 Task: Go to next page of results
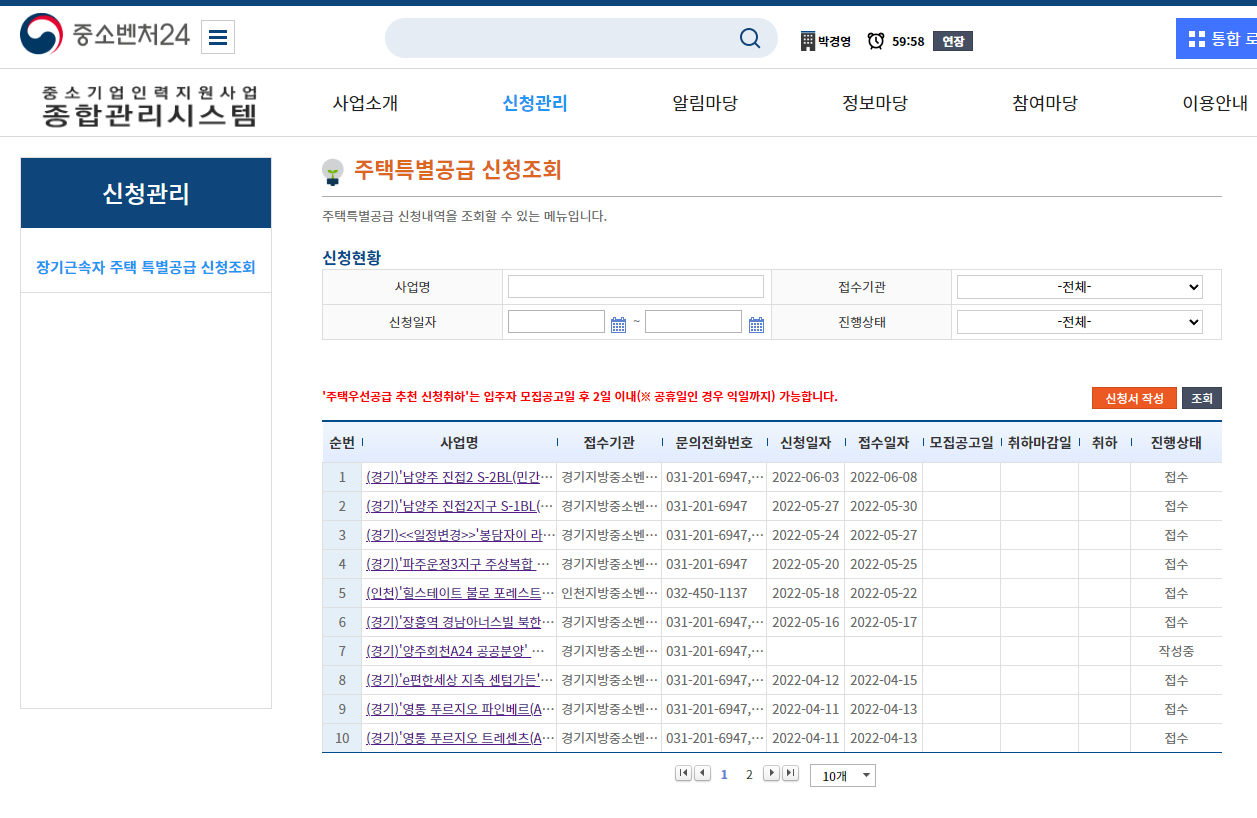(x=771, y=773)
